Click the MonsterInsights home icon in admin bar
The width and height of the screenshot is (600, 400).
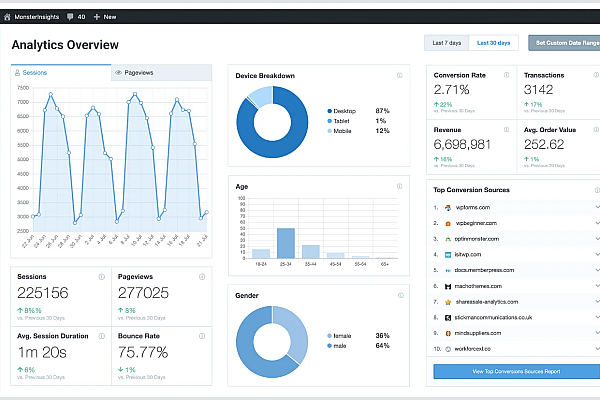click(x=8, y=17)
